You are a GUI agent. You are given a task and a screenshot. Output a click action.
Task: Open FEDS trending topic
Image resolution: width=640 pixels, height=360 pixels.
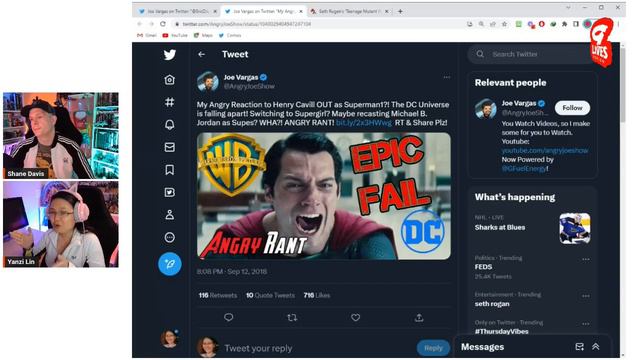click(x=483, y=267)
